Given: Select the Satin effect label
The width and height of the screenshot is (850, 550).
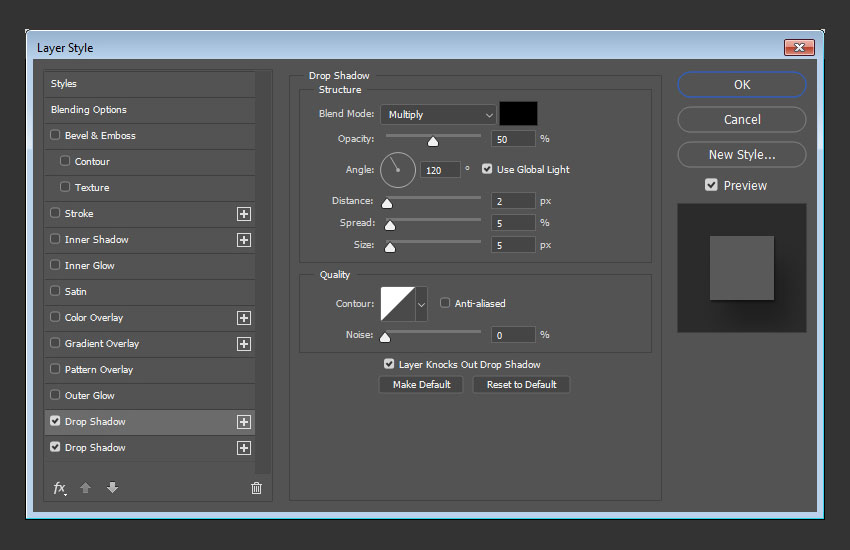Looking at the screenshot, I should [x=75, y=292].
